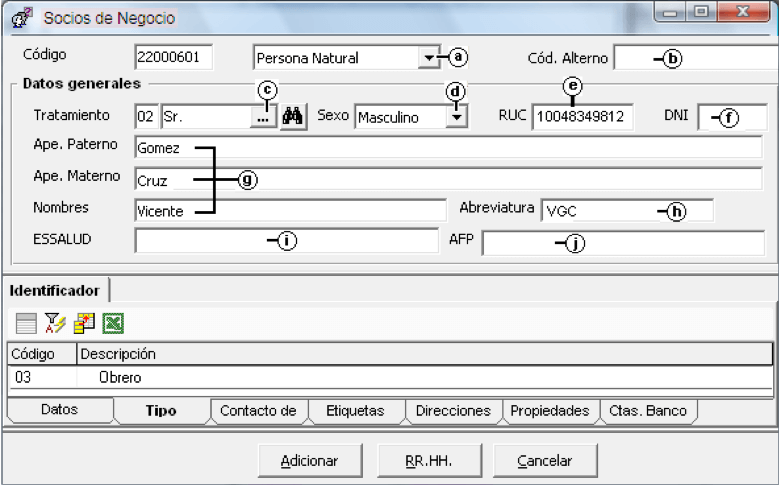Click the filter icon in Identificador toolbar
Viewport: 779px width, 485px height.
point(55,323)
